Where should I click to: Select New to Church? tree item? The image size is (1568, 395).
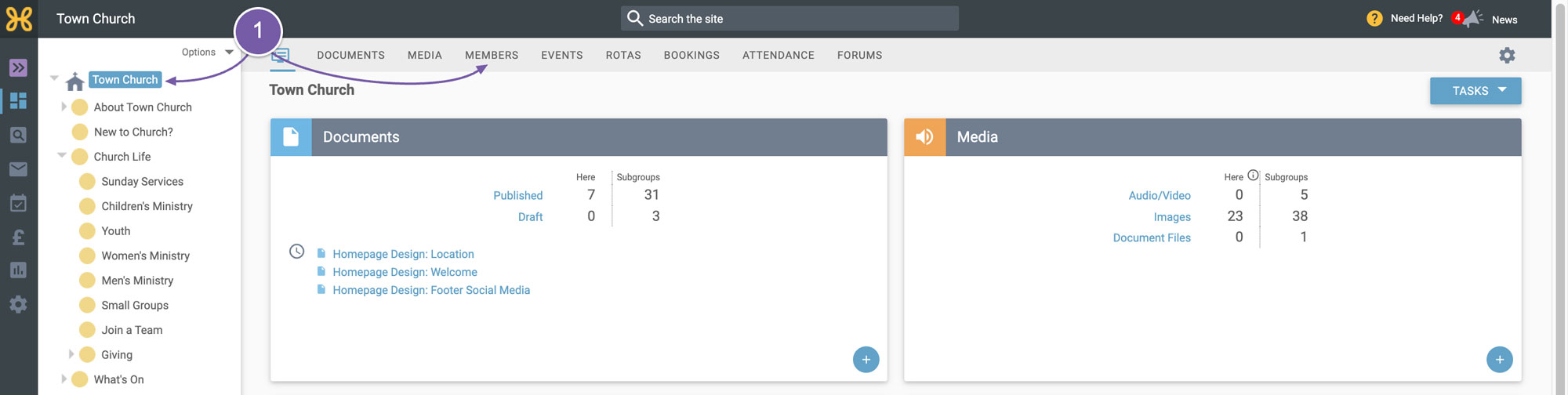point(133,132)
